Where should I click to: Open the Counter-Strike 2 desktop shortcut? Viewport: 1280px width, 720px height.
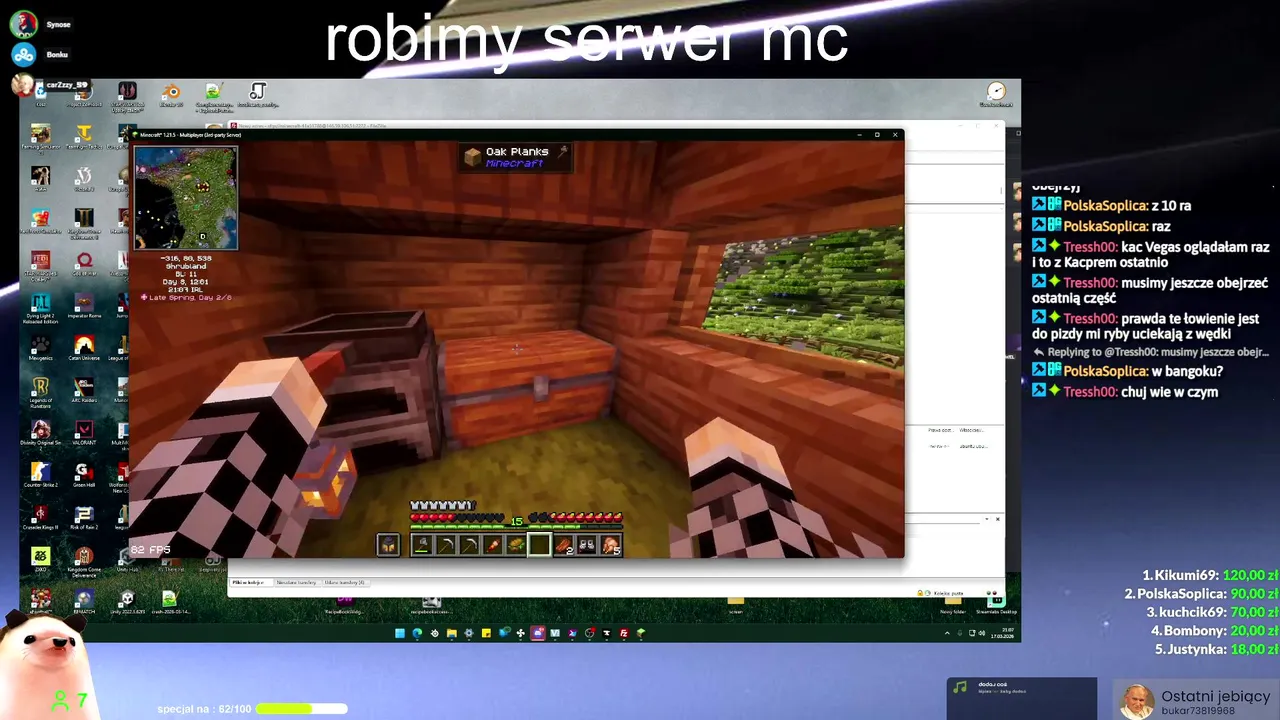point(41,474)
